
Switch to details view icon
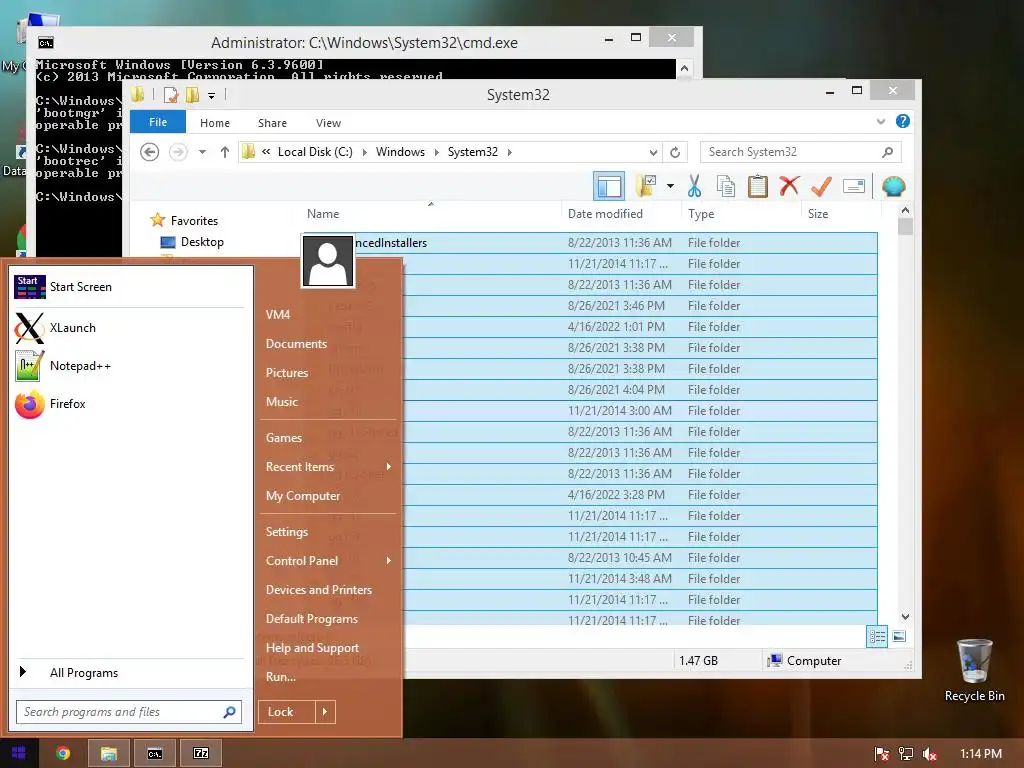pyautogui.click(x=877, y=636)
